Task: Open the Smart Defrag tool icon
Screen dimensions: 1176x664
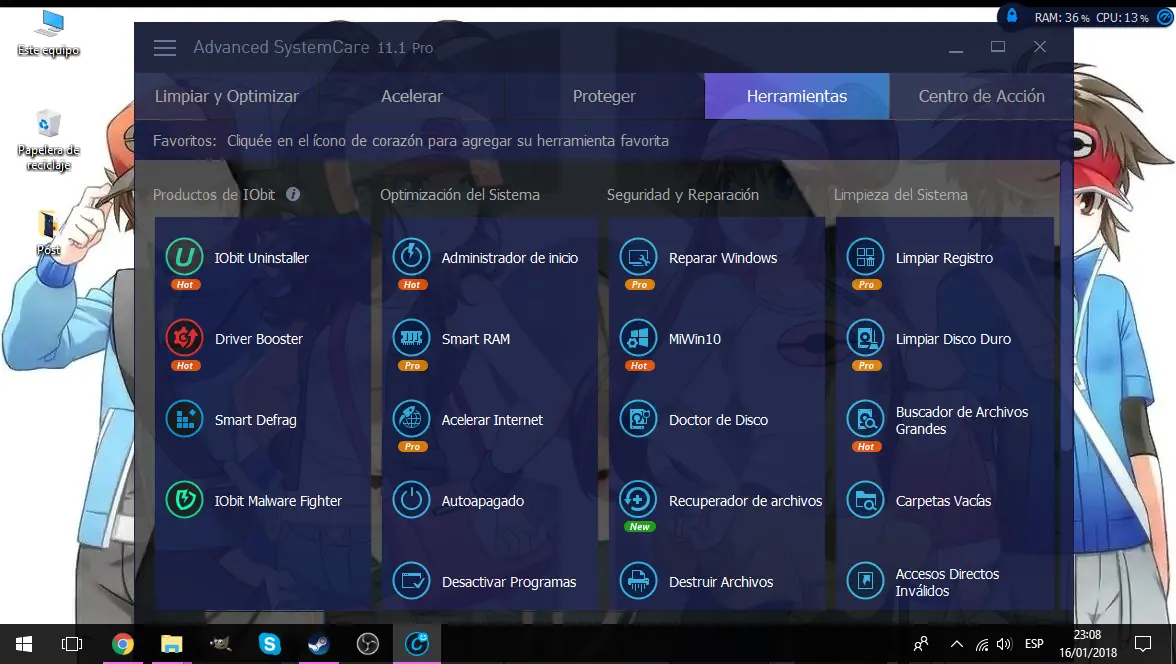Action: pos(184,419)
